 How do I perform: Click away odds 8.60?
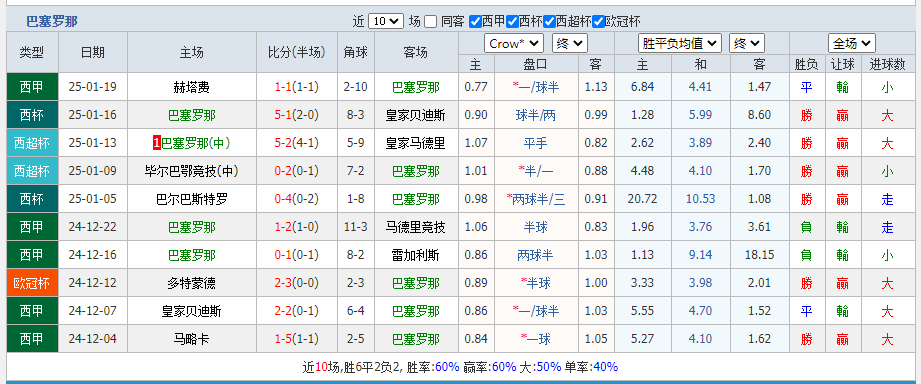pos(759,116)
